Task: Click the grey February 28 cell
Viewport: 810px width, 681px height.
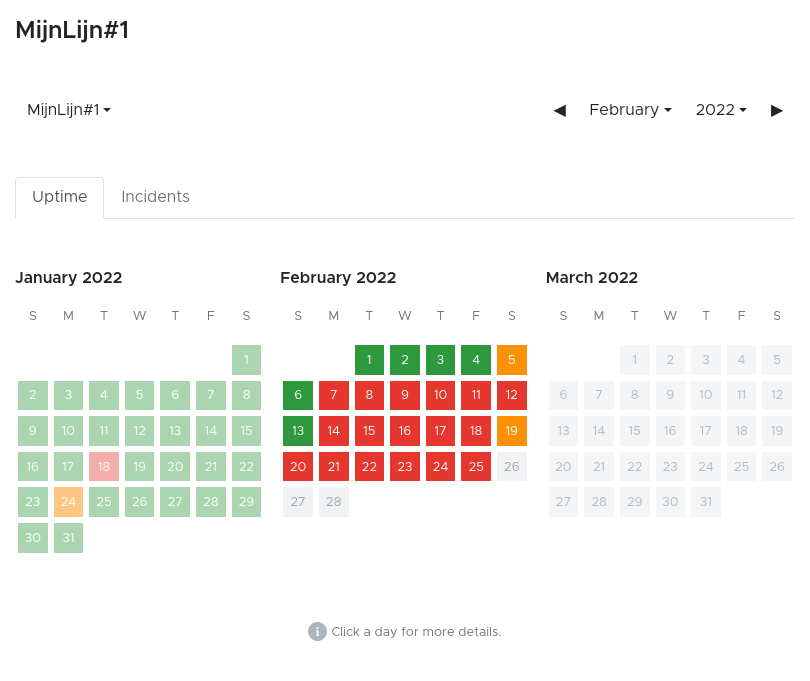Action: click(334, 502)
